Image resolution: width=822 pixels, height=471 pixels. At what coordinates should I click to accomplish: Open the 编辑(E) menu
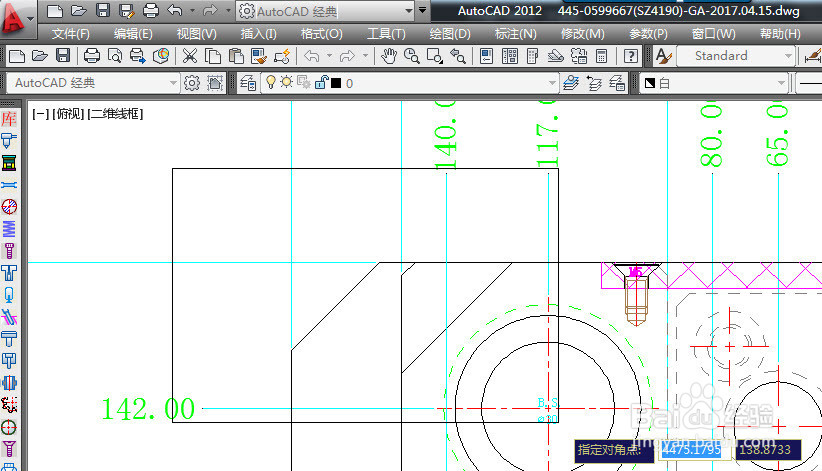tap(133, 34)
